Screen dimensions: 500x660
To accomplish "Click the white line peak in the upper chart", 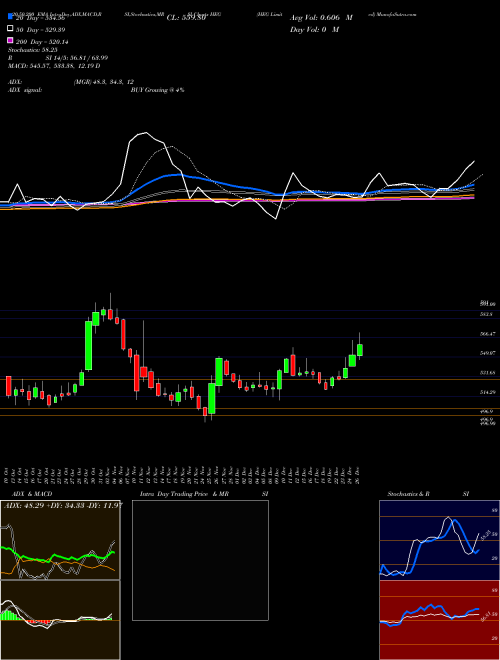I will pyautogui.click(x=146, y=133).
